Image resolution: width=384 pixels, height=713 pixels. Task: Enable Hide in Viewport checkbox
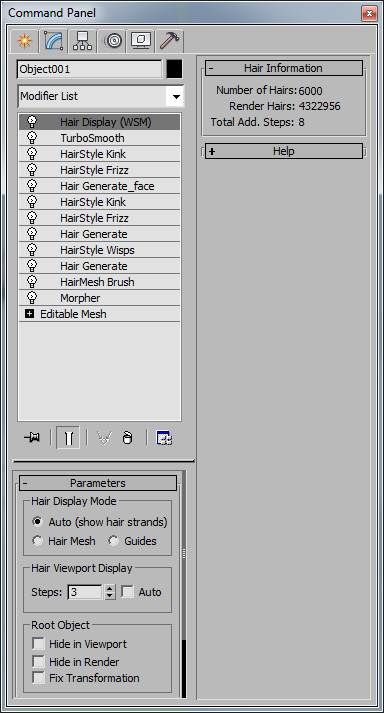(38, 644)
